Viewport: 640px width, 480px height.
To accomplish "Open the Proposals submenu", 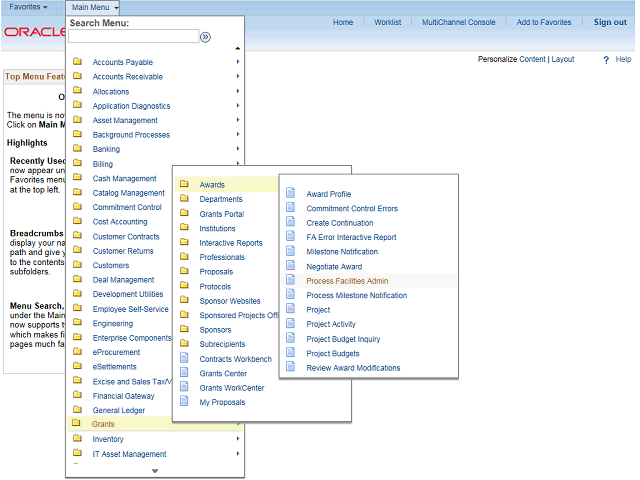I will [216, 272].
